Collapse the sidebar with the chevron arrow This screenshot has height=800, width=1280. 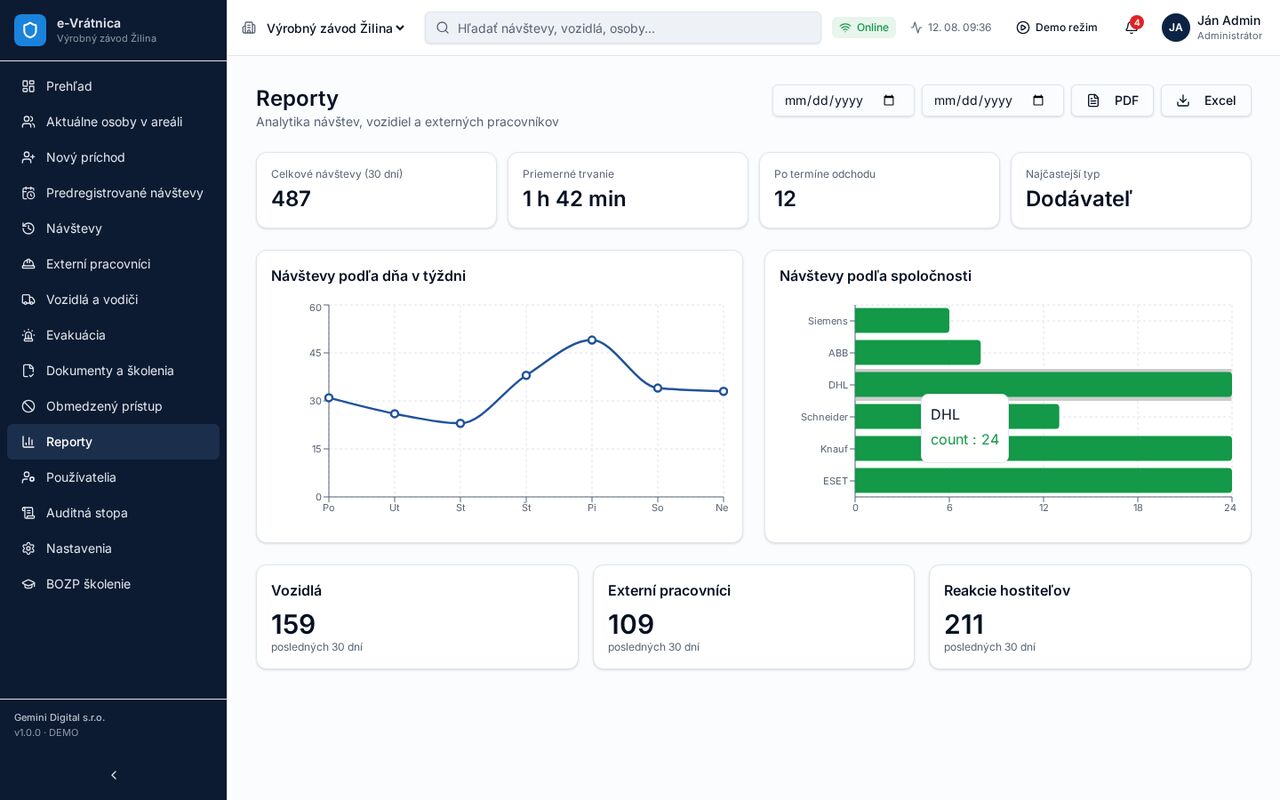click(113, 775)
